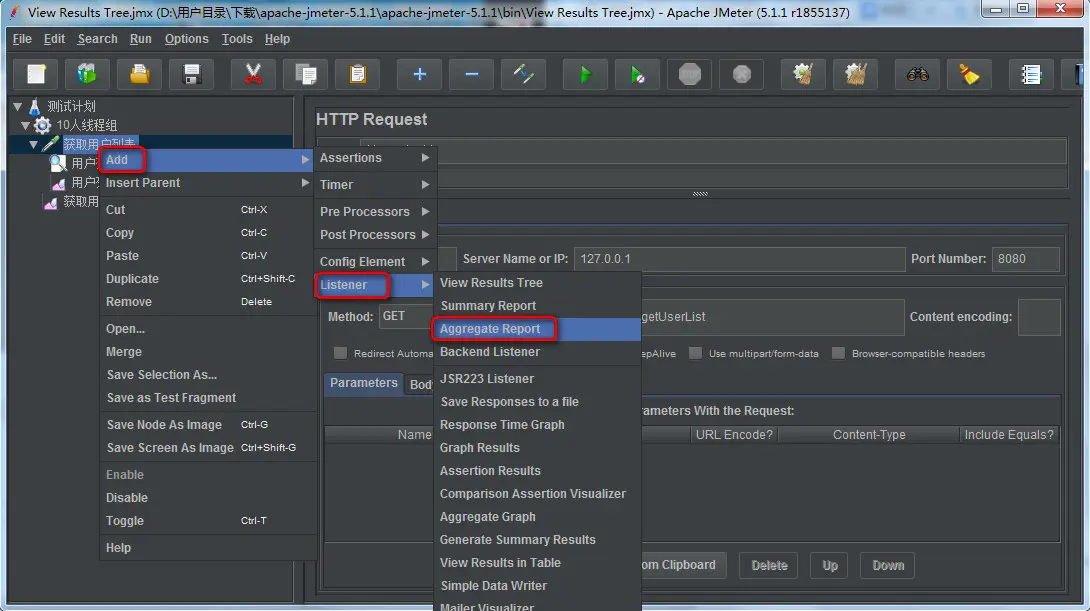Collapse the 测试计划 tree node
The width and height of the screenshot is (1090, 611).
17,106
